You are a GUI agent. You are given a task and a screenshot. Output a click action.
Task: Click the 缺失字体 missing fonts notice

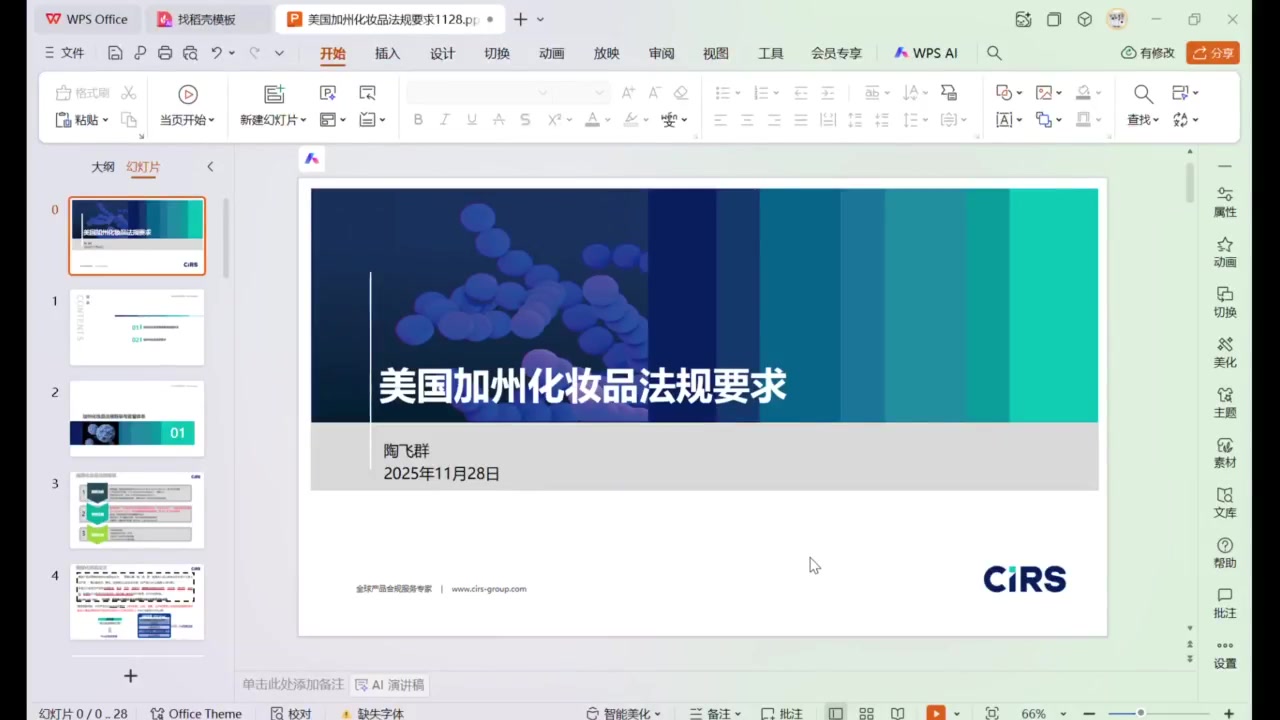pyautogui.click(x=374, y=713)
